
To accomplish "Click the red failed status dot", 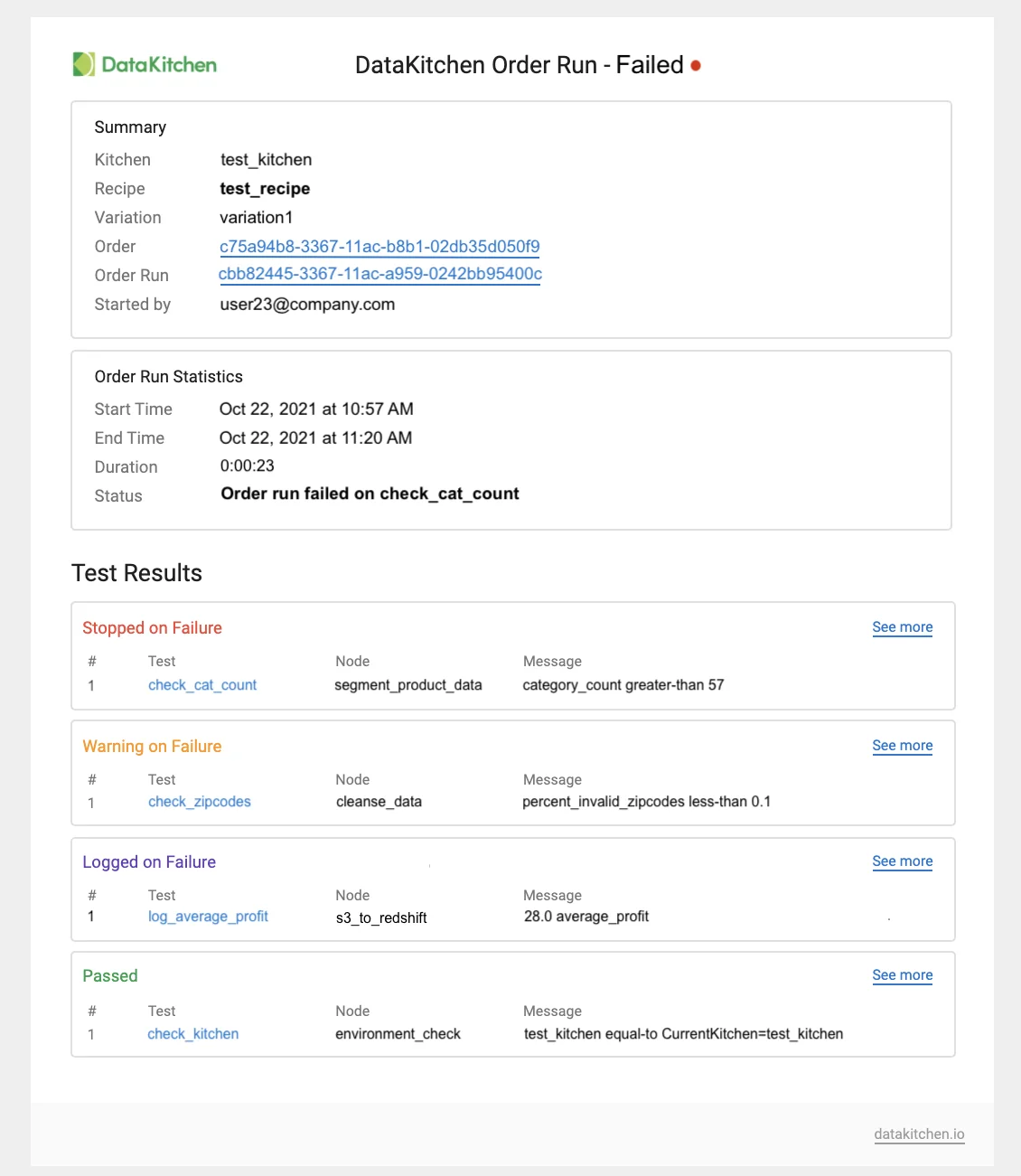I will (696, 65).
